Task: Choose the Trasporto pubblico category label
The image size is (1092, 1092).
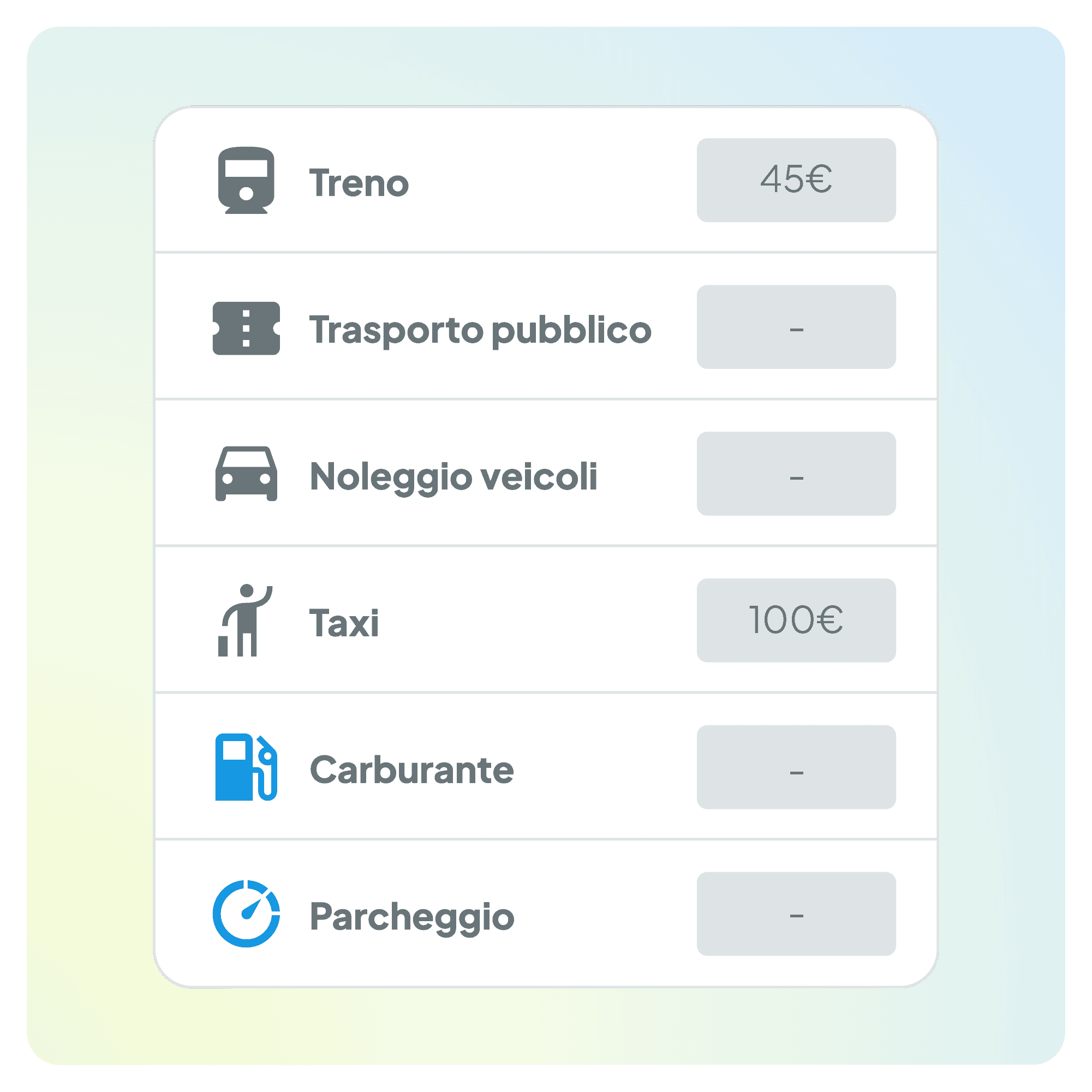Action: tap(480, 330)
